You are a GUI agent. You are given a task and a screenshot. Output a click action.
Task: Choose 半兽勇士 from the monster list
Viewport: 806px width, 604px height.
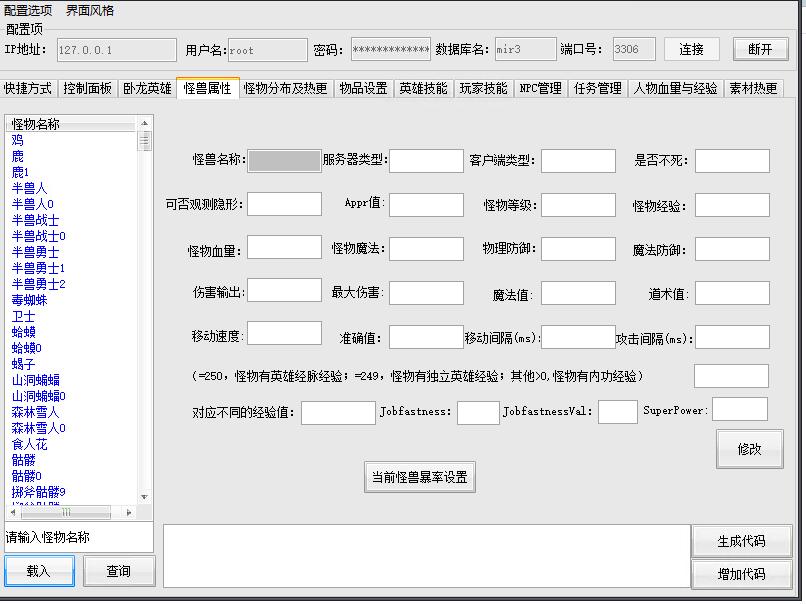[x=35, y=252]
